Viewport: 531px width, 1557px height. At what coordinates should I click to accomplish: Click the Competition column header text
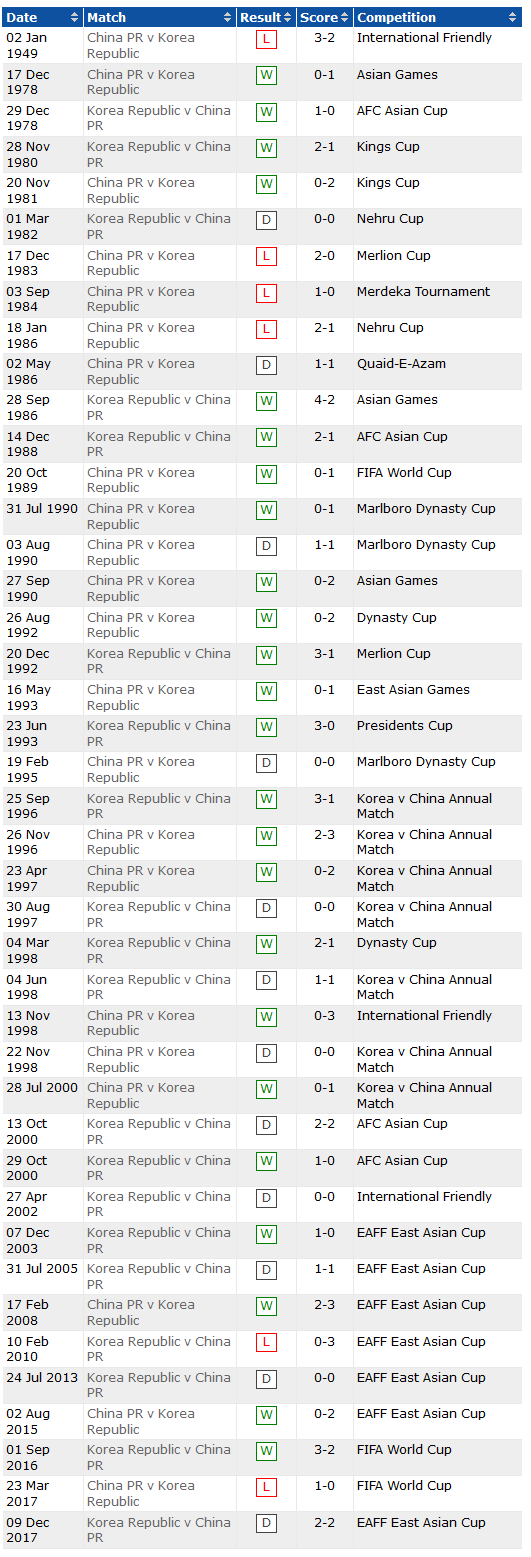click(397, 18)
